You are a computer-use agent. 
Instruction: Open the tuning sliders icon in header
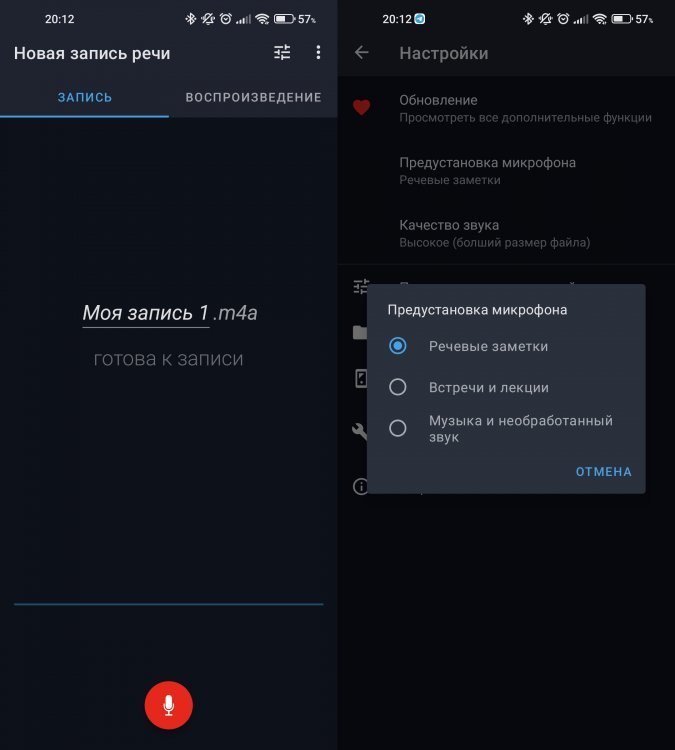point(282,52)
